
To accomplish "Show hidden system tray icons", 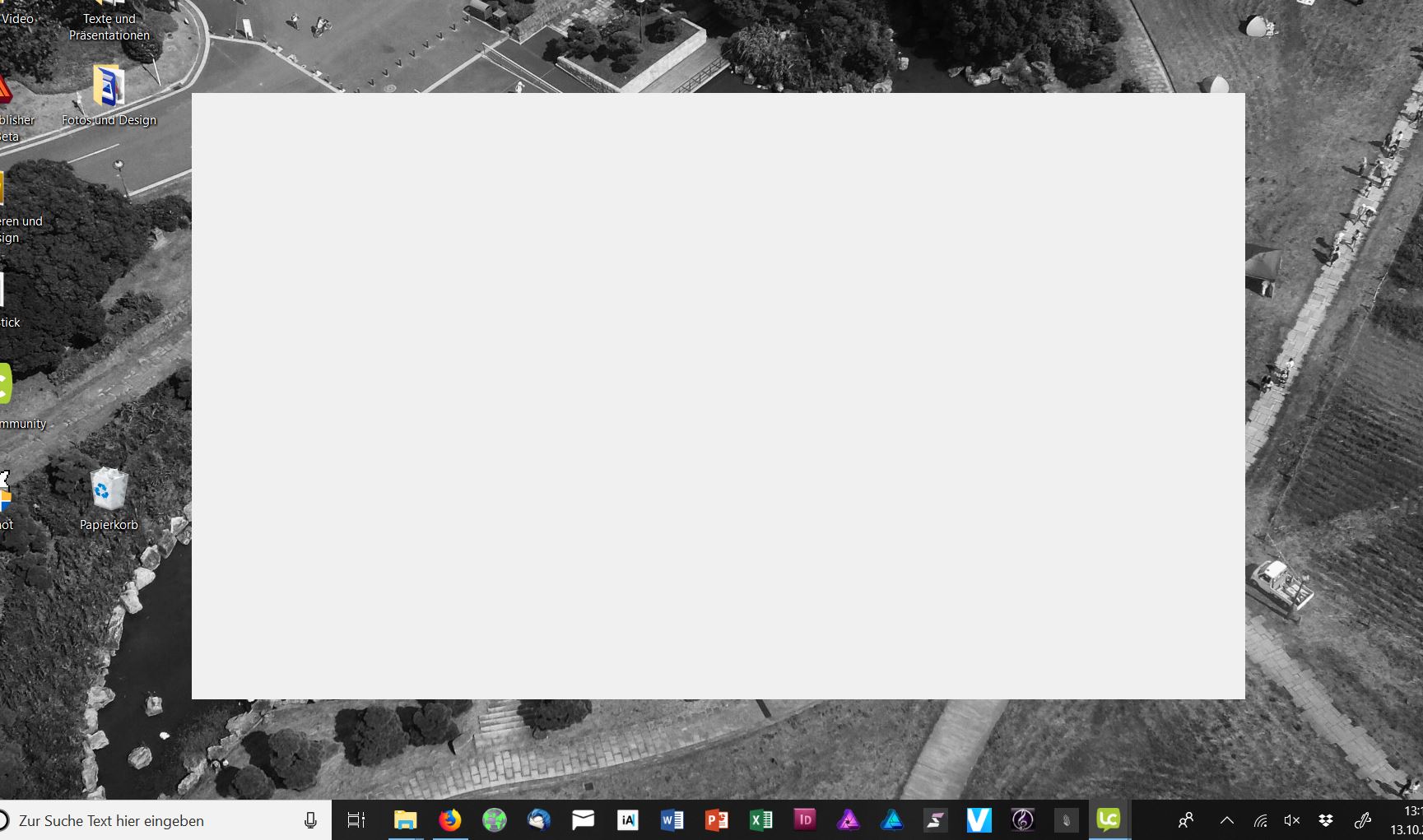I will tap(1226, 820).
